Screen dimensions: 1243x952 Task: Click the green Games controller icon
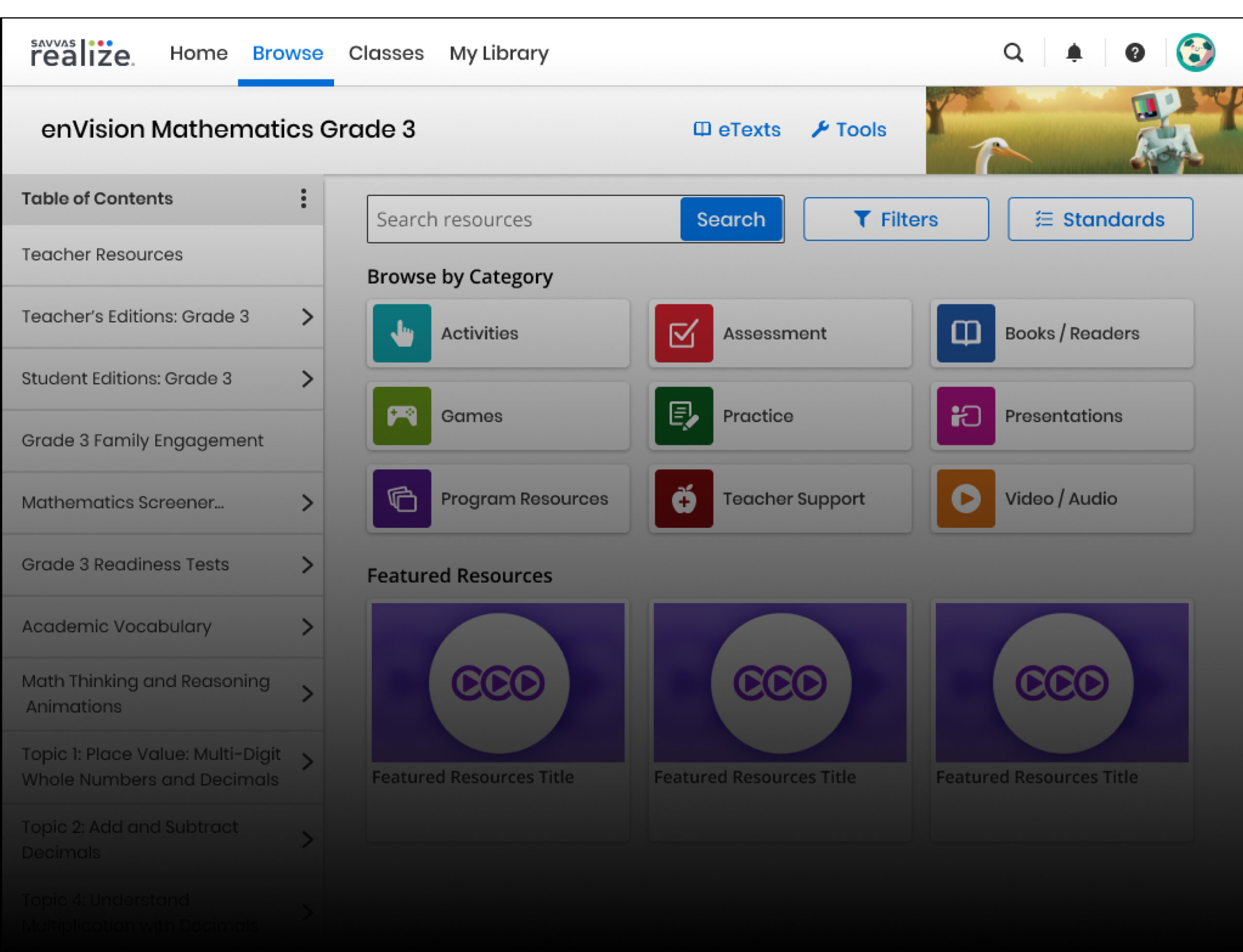point(402,416)
